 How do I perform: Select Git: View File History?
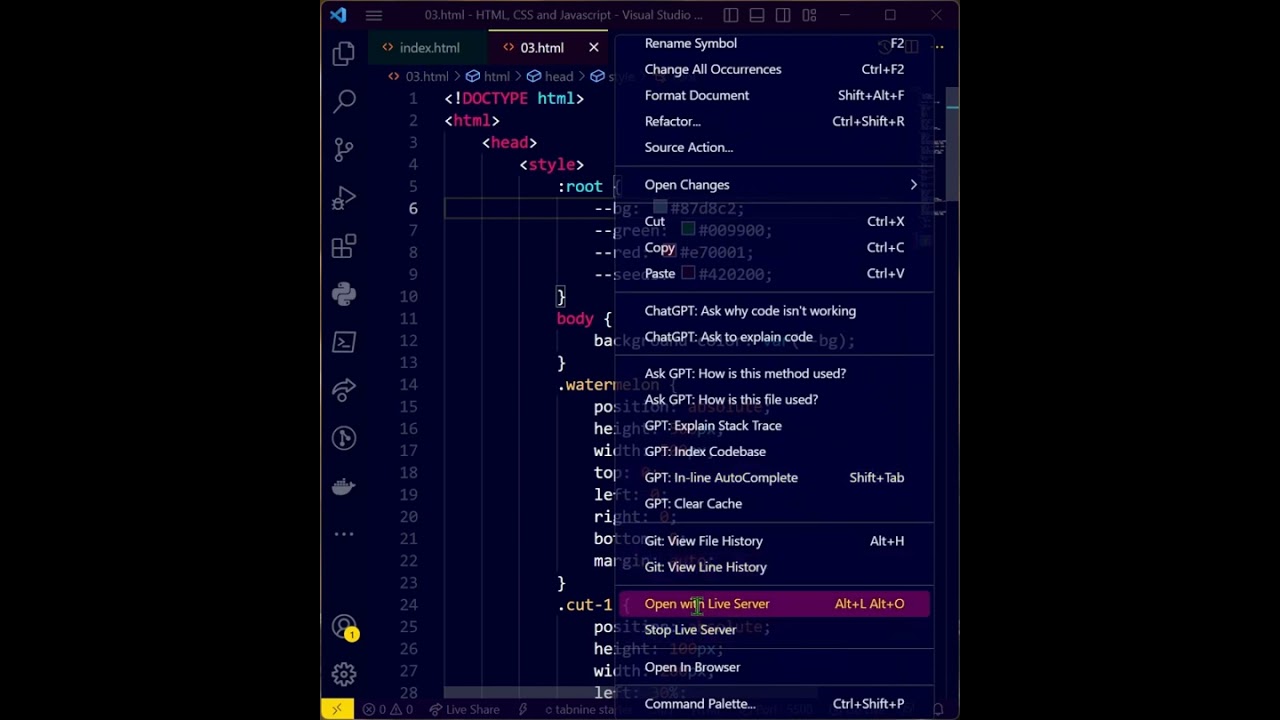click(x=775, y=541)
